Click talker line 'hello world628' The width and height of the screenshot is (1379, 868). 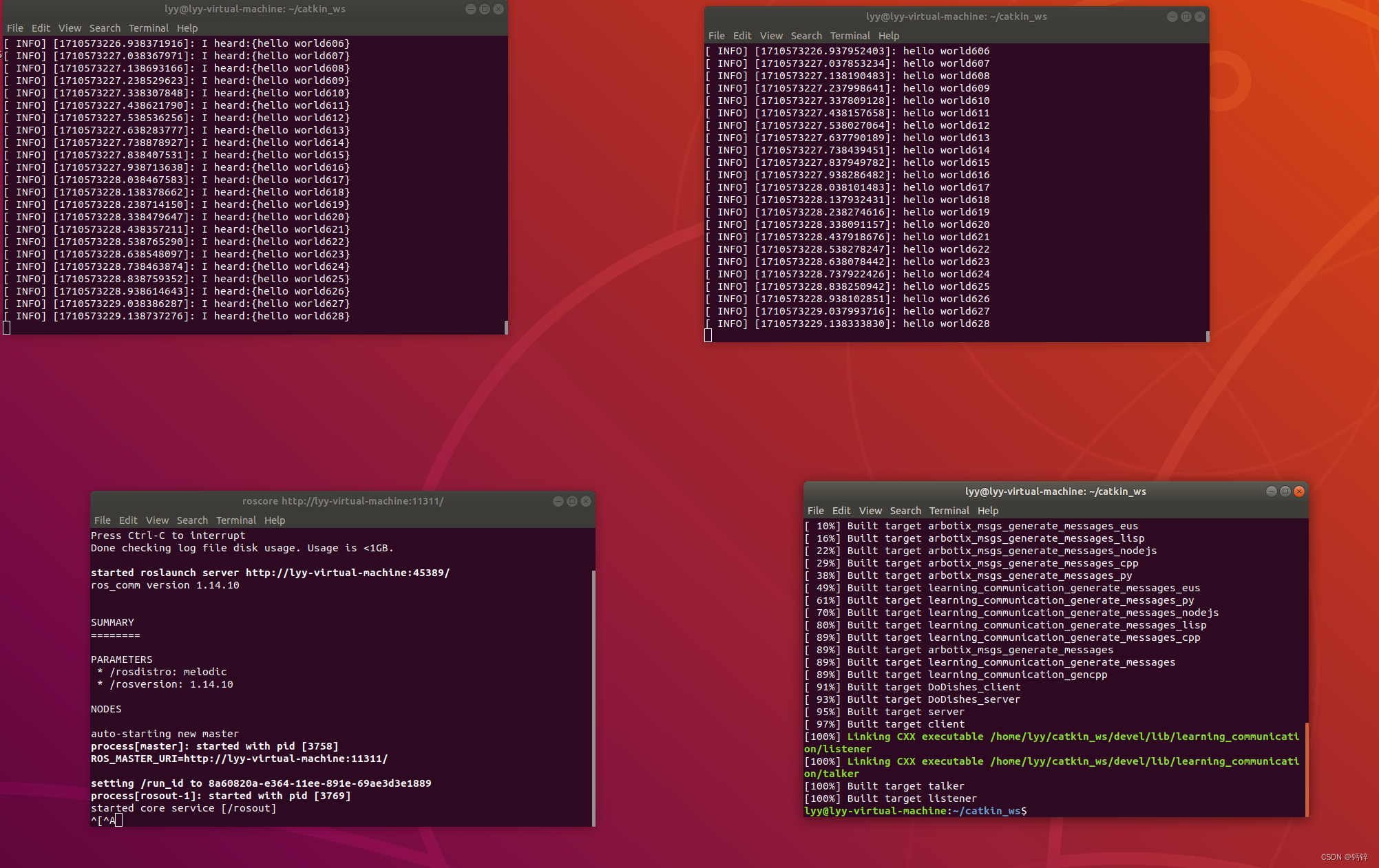(x=848, y=324)
